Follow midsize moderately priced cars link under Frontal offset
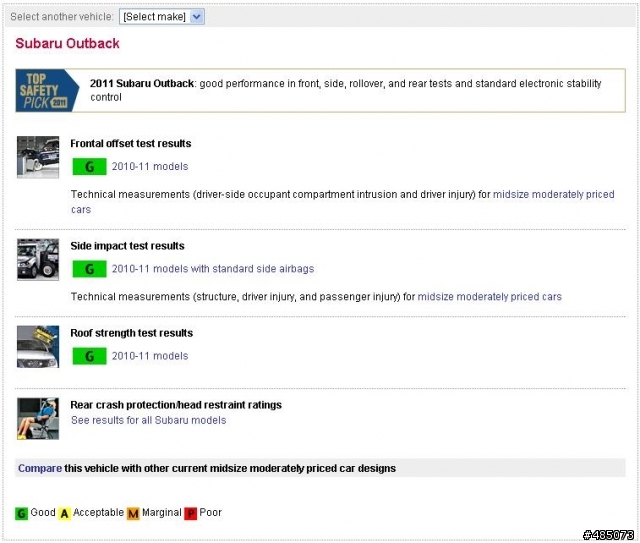Image resolution: width=640 pixels, height=543 pixels. coord(553,194)
